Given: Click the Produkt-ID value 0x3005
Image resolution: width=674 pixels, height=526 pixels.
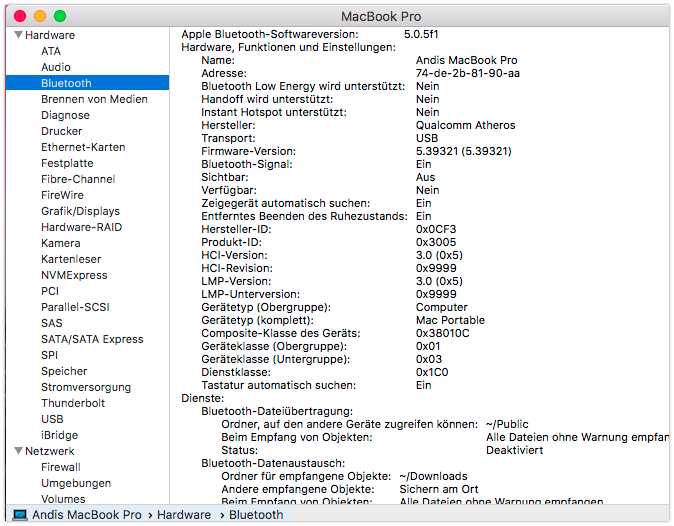Looking at the screenshot, I should [436, 242].
